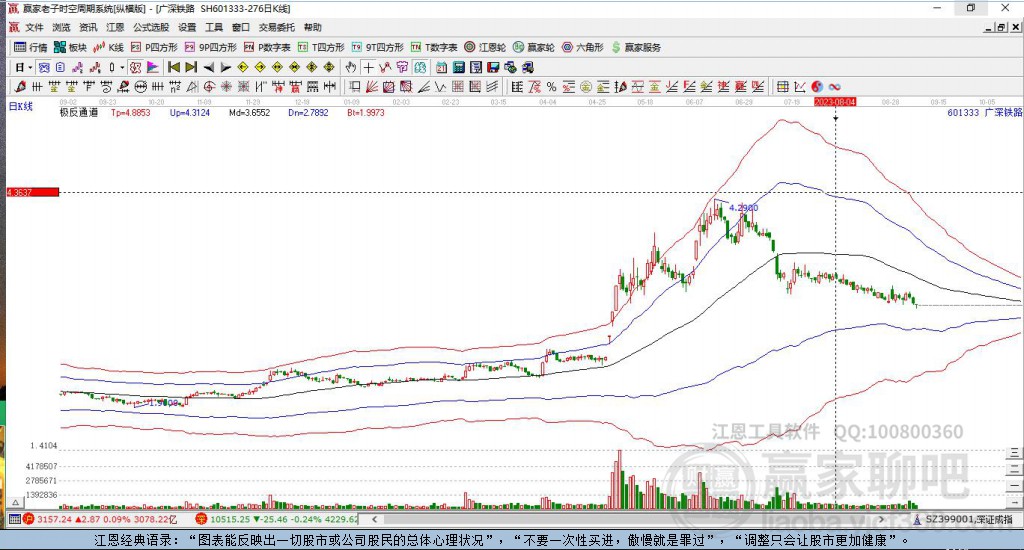Click the Bt=1.9973 indicator value
Image resolution: width=1024 pixels, height=550 pixels.
point(366,112)
